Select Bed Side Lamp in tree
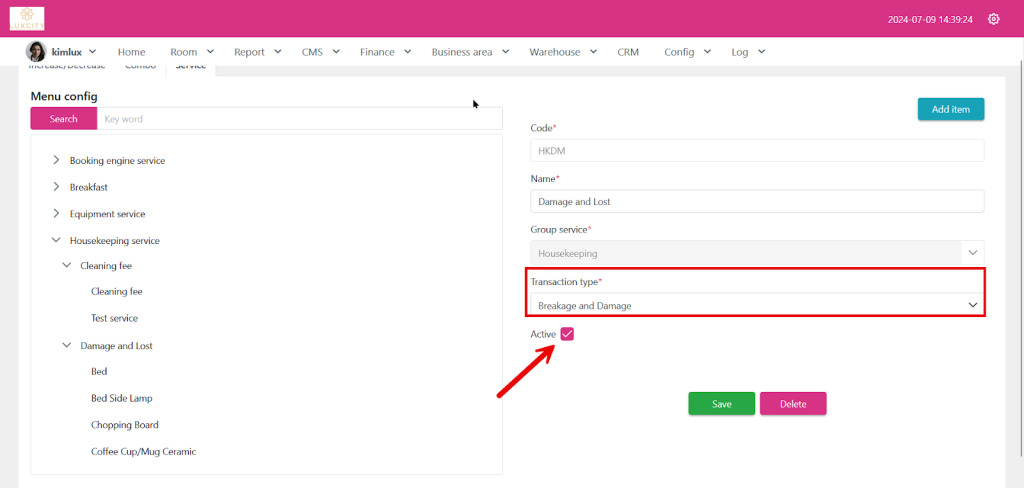 (x=121, y=398)
